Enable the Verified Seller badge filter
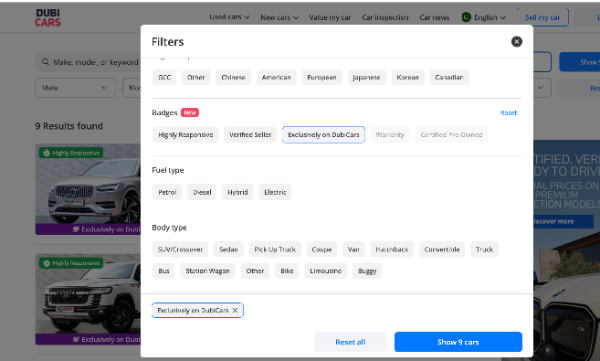The width and height of the screenshot is (600, 361). point(250,135)
